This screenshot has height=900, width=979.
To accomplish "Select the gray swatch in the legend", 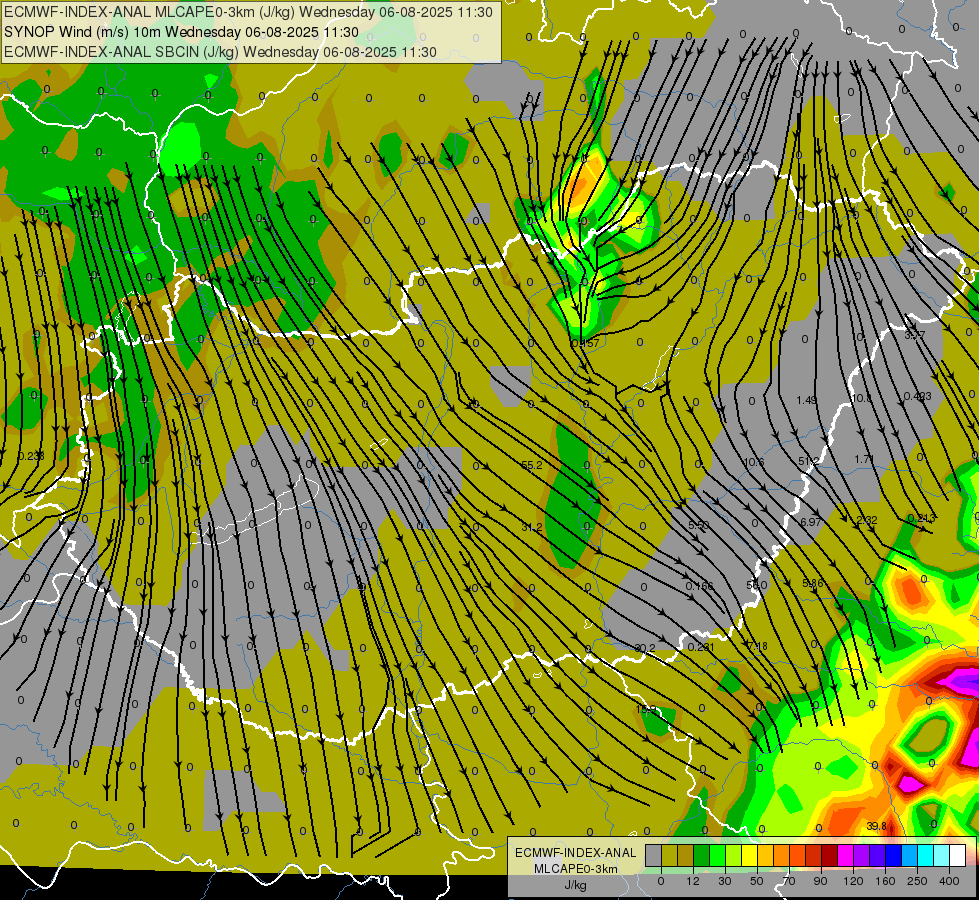I will point(654,855).
